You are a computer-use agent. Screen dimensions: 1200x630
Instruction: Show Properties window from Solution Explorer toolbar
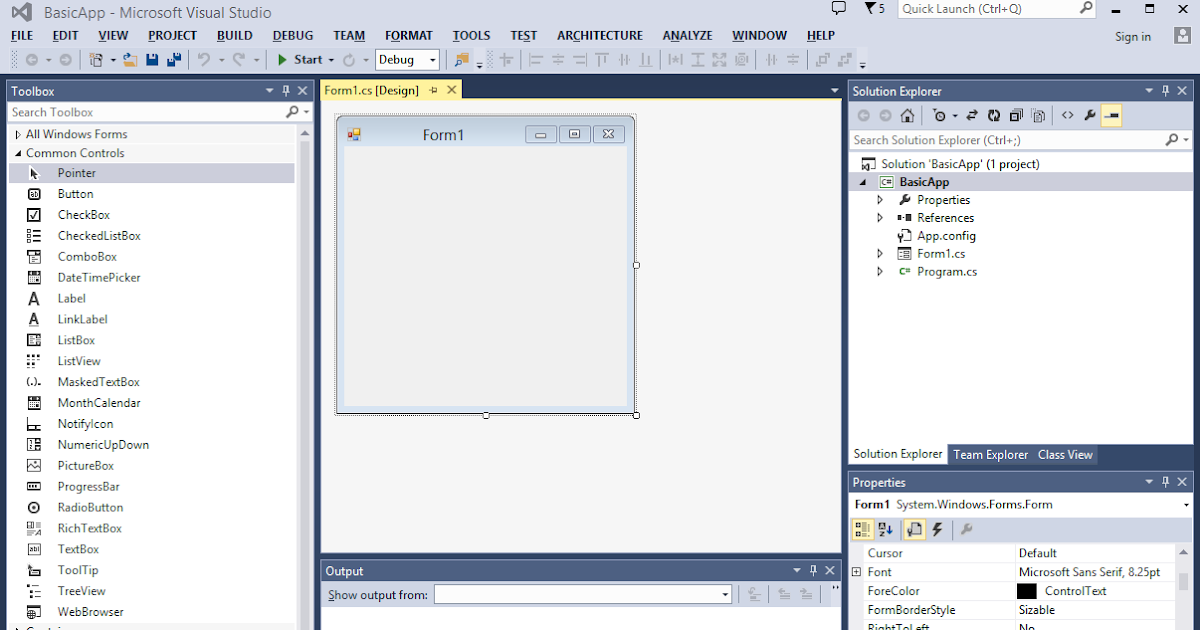pos(1089,115)
